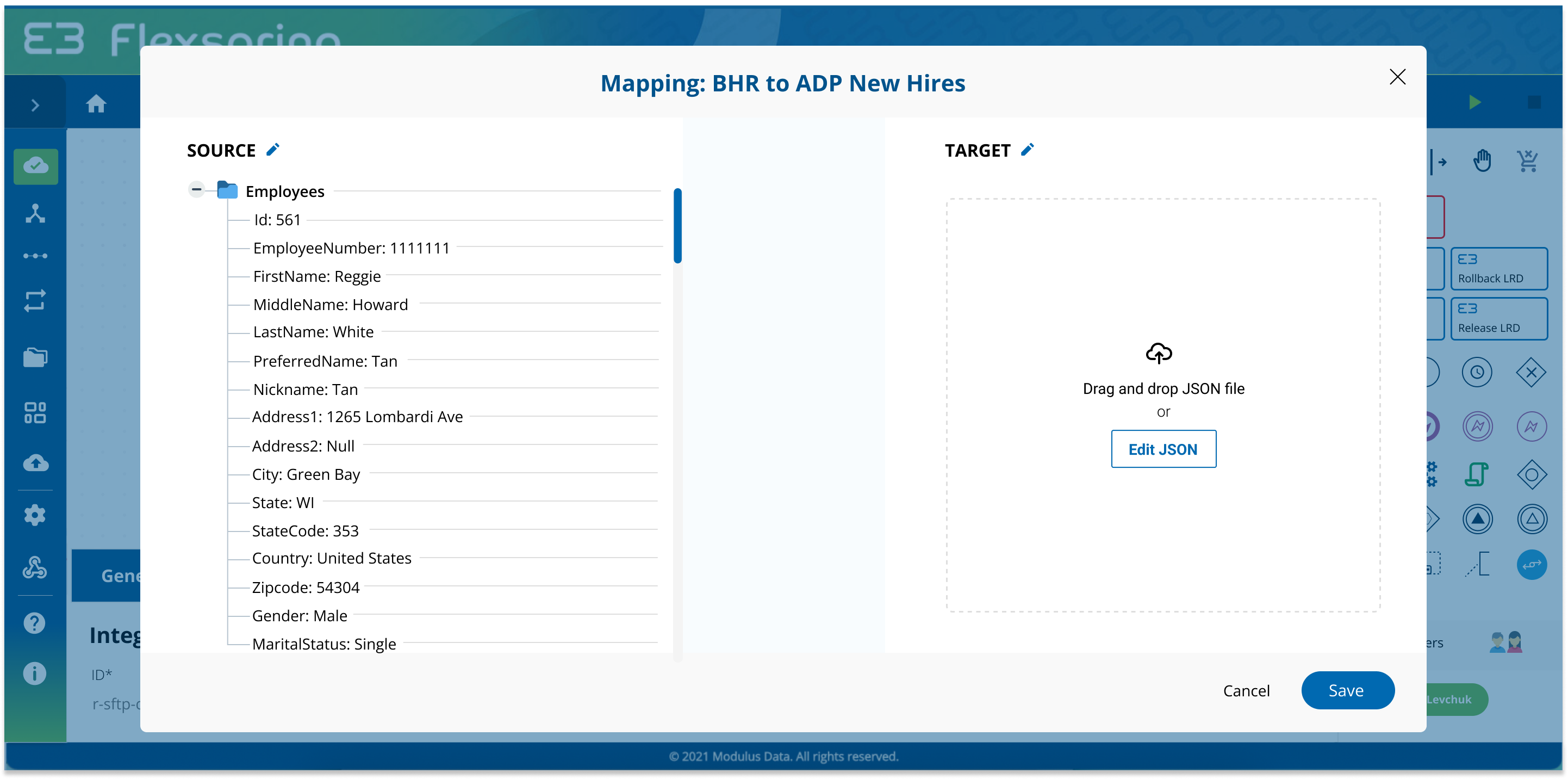The image size is (1568, 779).
Task: Select the Id: 561 field
Action: (x=277, y=220)
